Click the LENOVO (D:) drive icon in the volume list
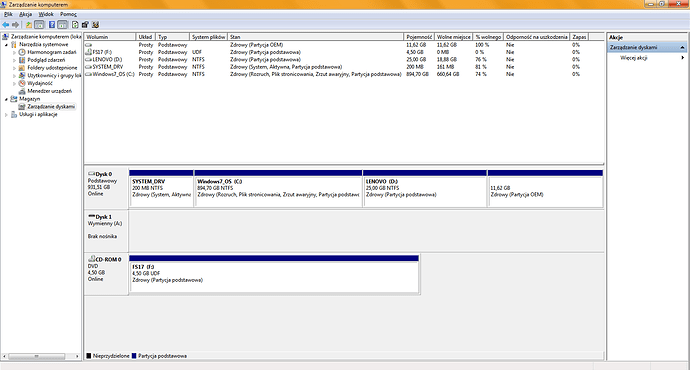The height and width of the screenshot is (370, 690). (x=89, y=59)
